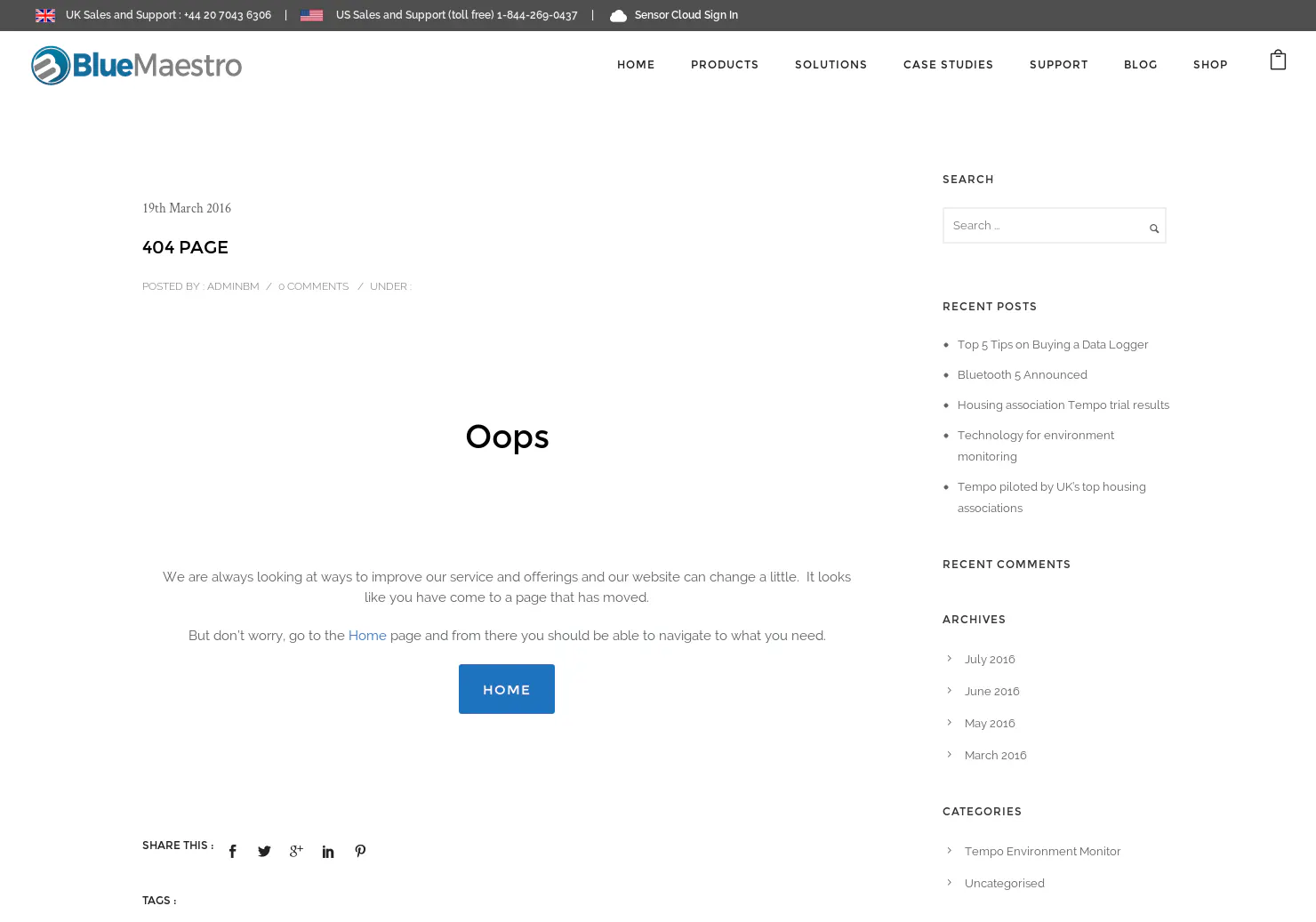
Task: Click the chevron beside Tempo Environment Monitor
Action: pos(949,851)
